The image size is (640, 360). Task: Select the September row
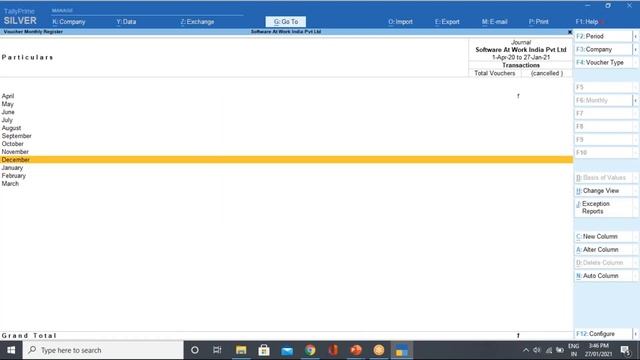coord(286,136)
